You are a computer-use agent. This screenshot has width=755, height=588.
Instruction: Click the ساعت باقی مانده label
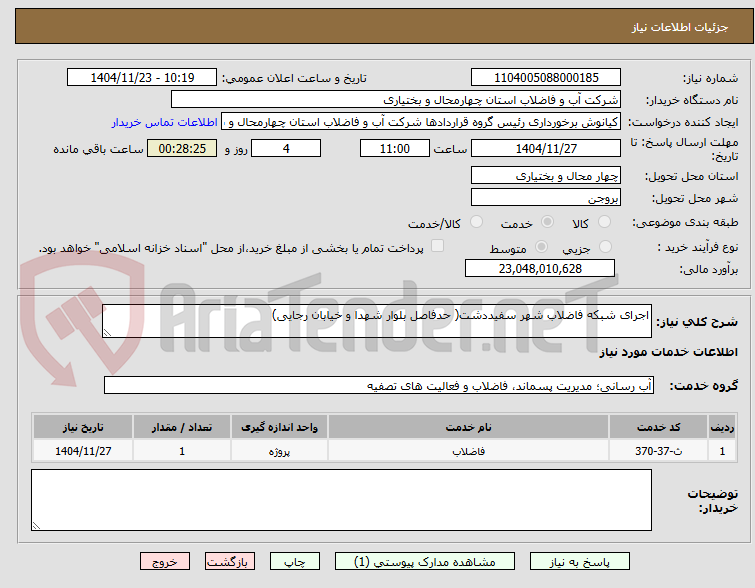coord(98,149)
